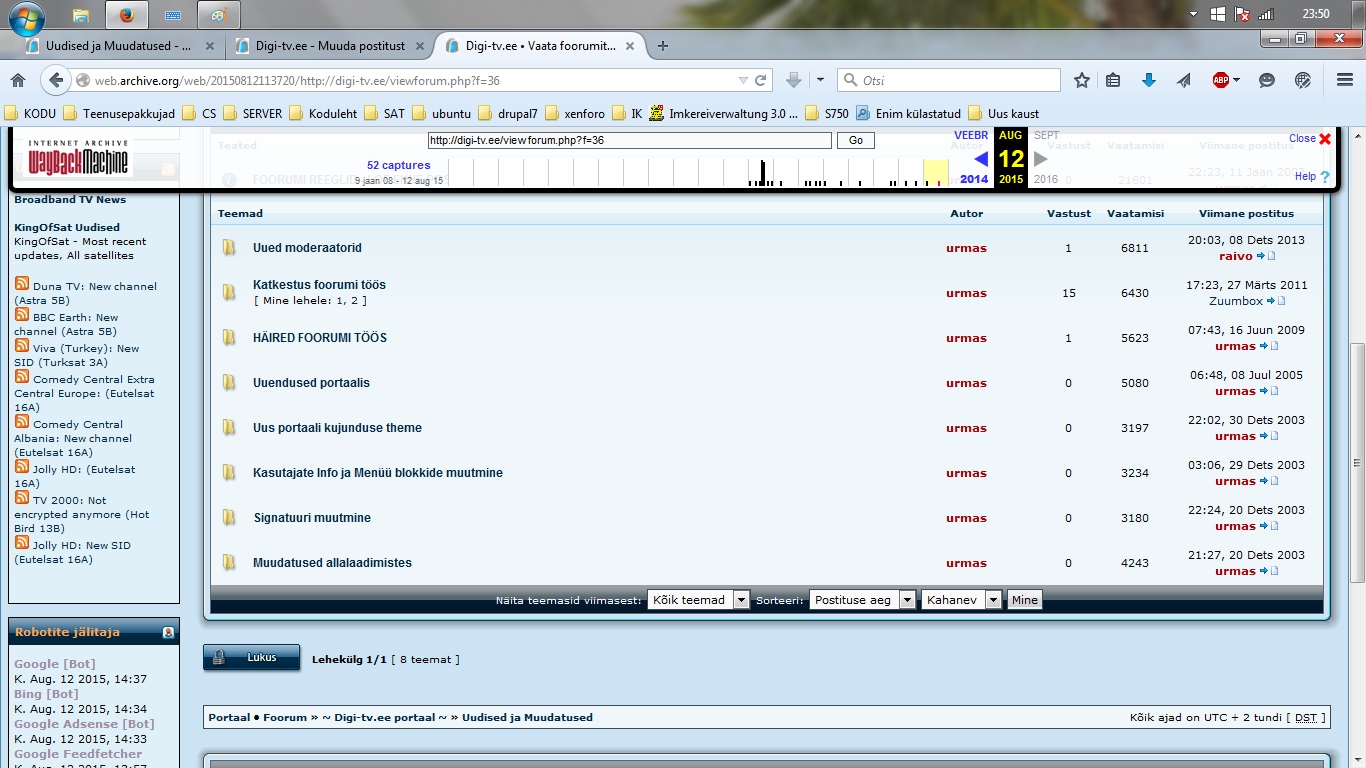Click the Firefox home icon
Image resolution: width=1366 pixels, height=768 pixels.
point(18,81)
